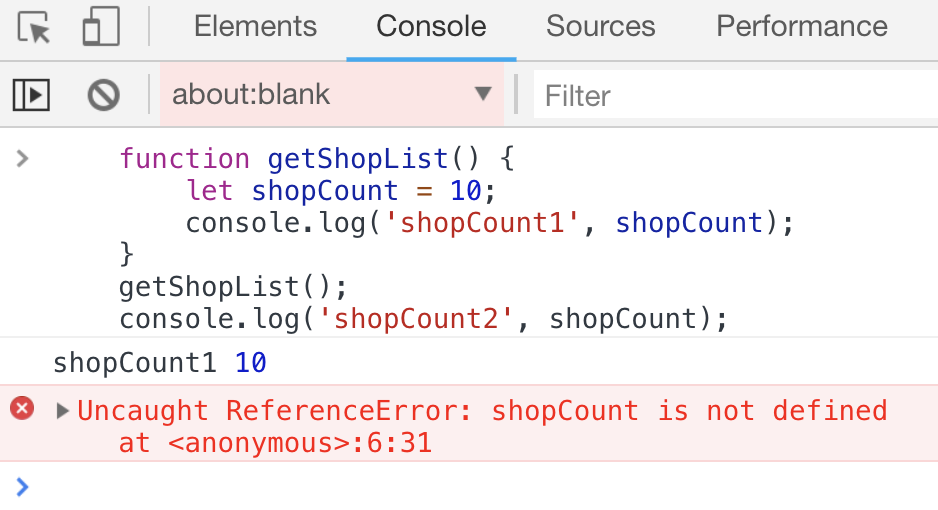938x510 pixels.
Task: Go to the Performance tab
Action: 802,27
